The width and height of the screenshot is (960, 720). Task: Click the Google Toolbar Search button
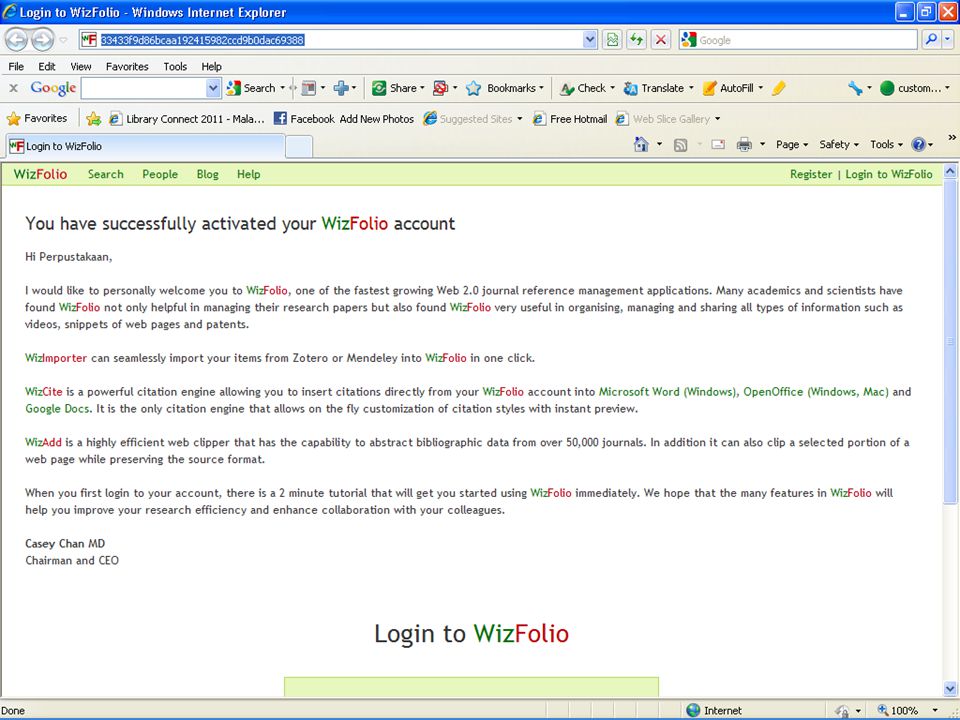pyautogui.click(x=251, y=88)
